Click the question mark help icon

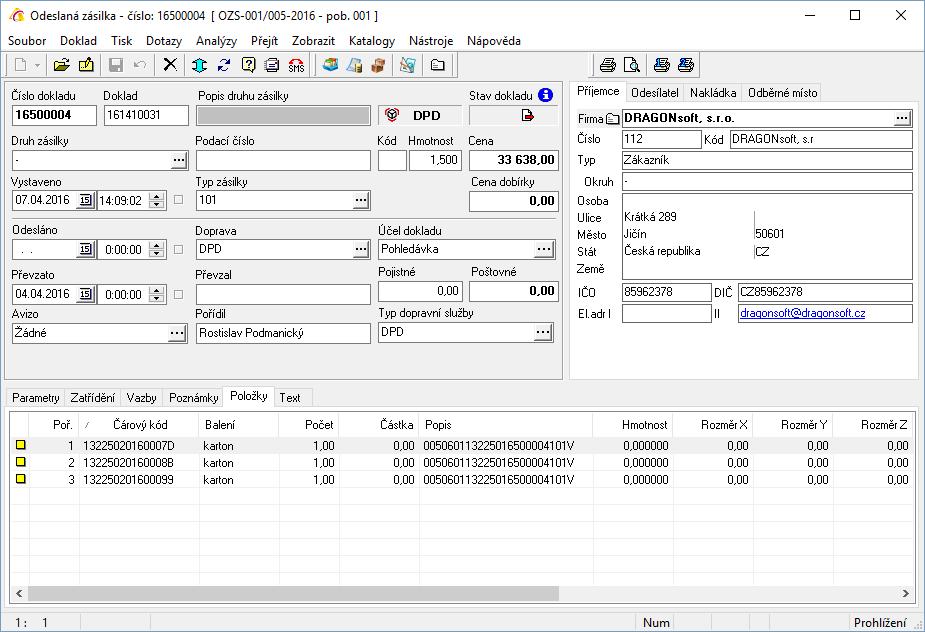pyautogui.click(x=248, y=65)
